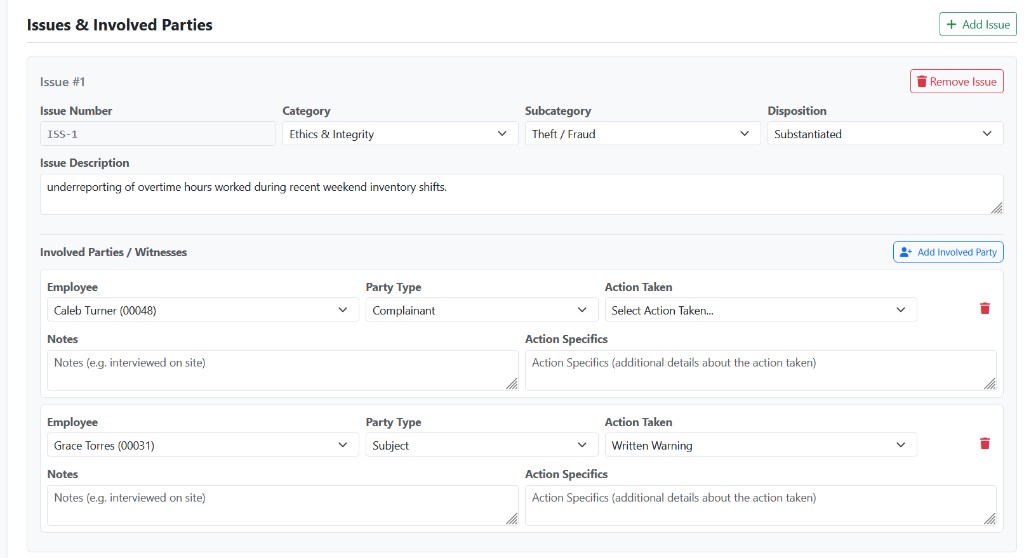Click the Issues & Involved Parties heading
Viewport: 1024px width, 558px height.
[120, 25]
